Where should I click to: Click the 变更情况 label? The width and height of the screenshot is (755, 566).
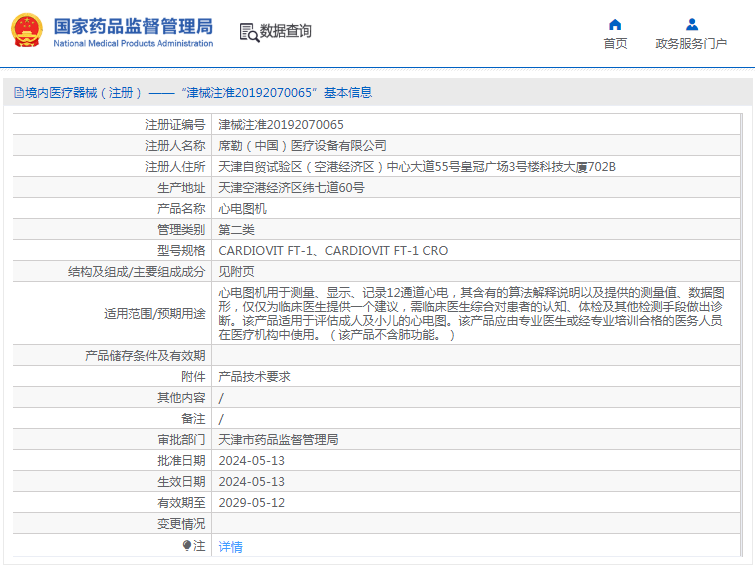pyautogui.click(x=181, y=524)
